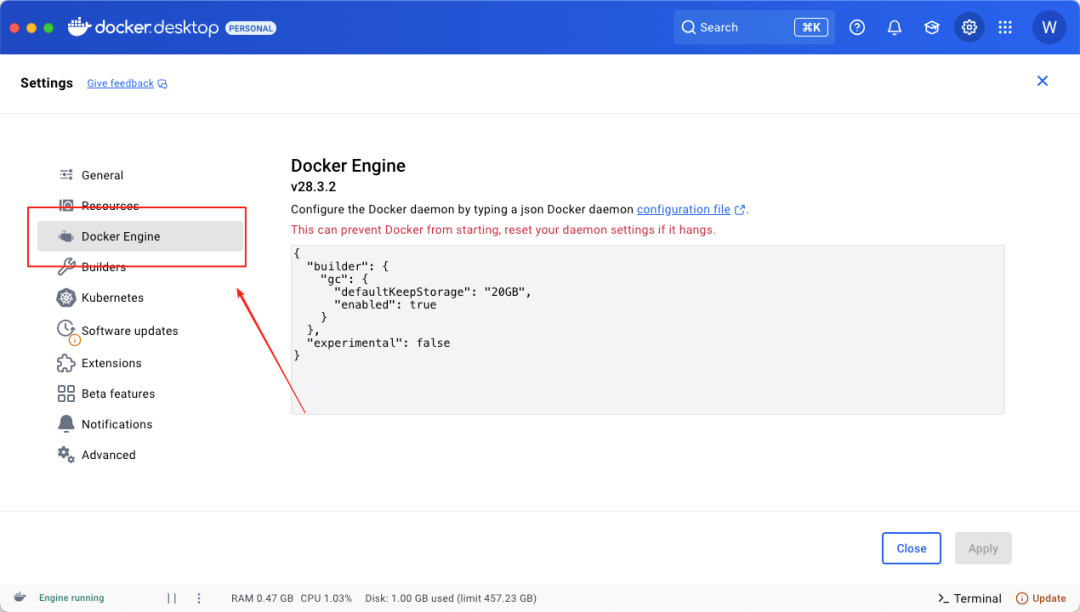
Task: Open the Advanced settings section
Action: pyautogui.click(x=108, y=455)
